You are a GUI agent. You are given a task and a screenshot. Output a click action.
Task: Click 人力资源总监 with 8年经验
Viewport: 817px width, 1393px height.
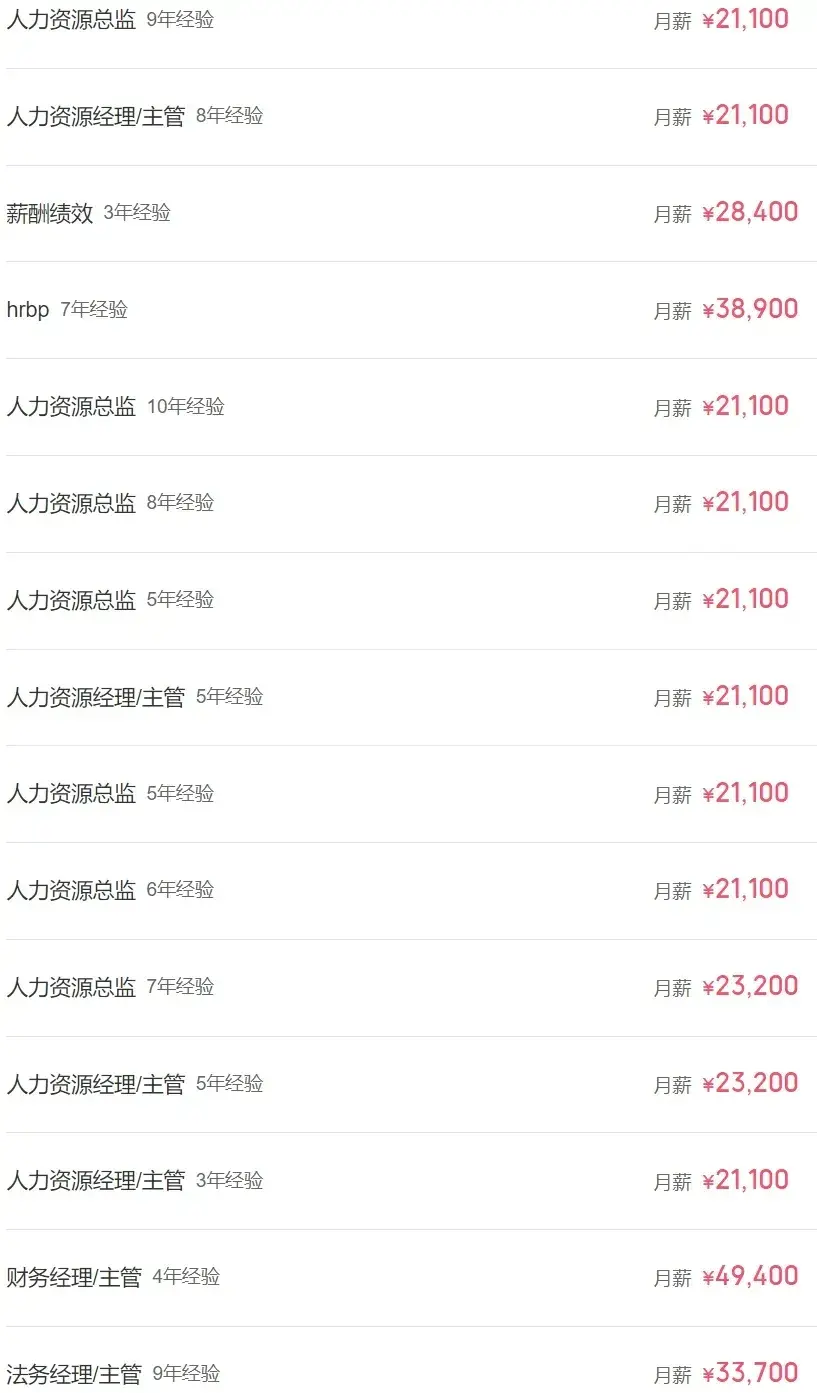coord(71,503)
